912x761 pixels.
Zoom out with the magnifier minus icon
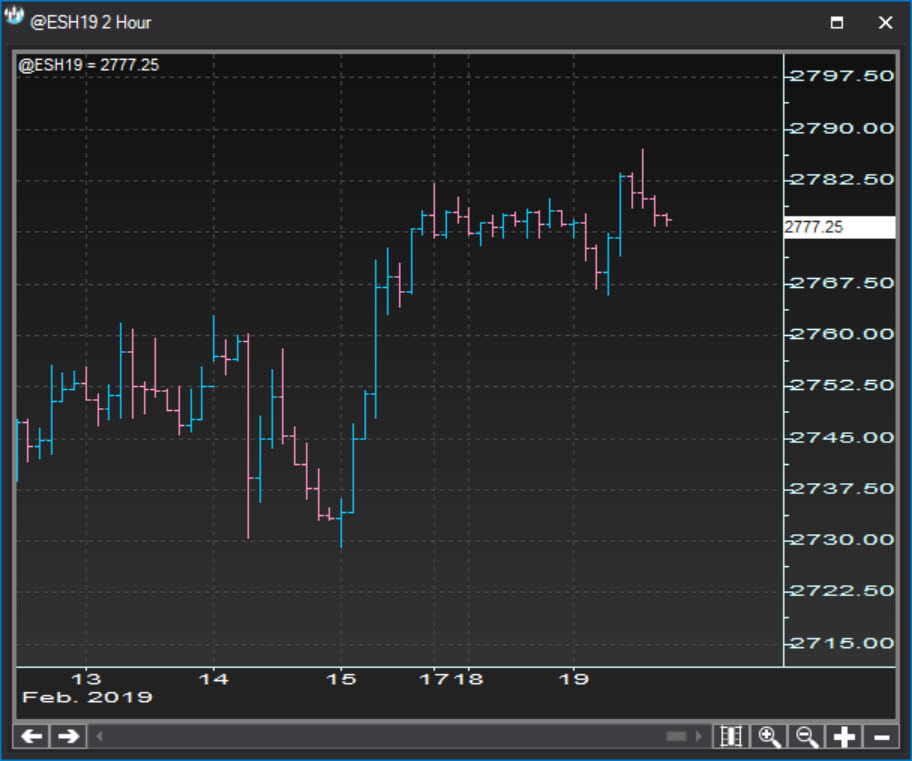click(807, 737)
